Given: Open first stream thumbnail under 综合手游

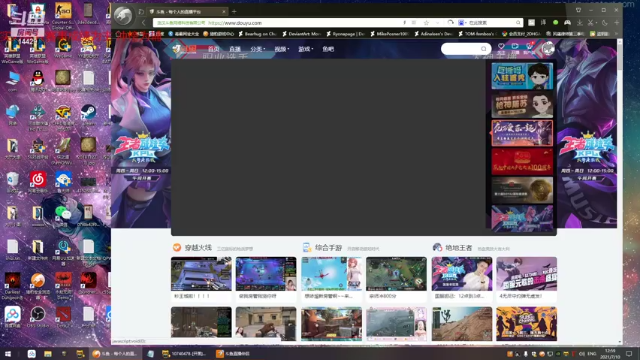Looking at the screenshot, I should (x=331, y=274).
